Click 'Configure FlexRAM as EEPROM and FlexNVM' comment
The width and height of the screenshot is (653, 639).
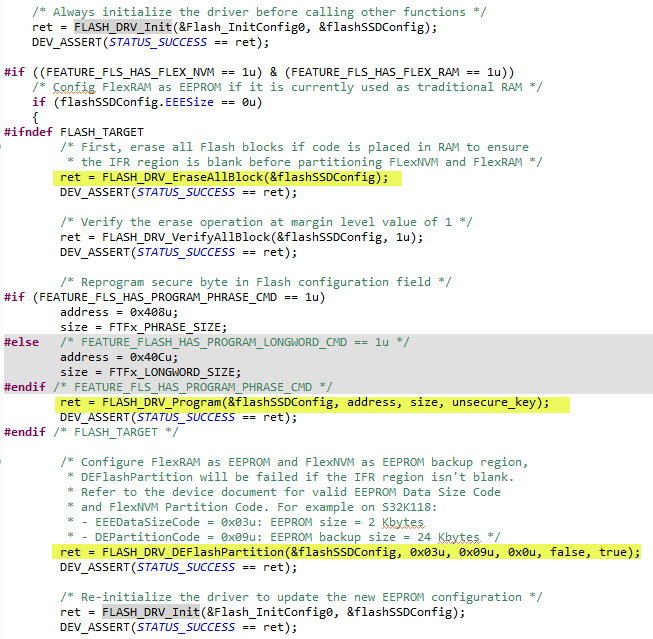294,462
